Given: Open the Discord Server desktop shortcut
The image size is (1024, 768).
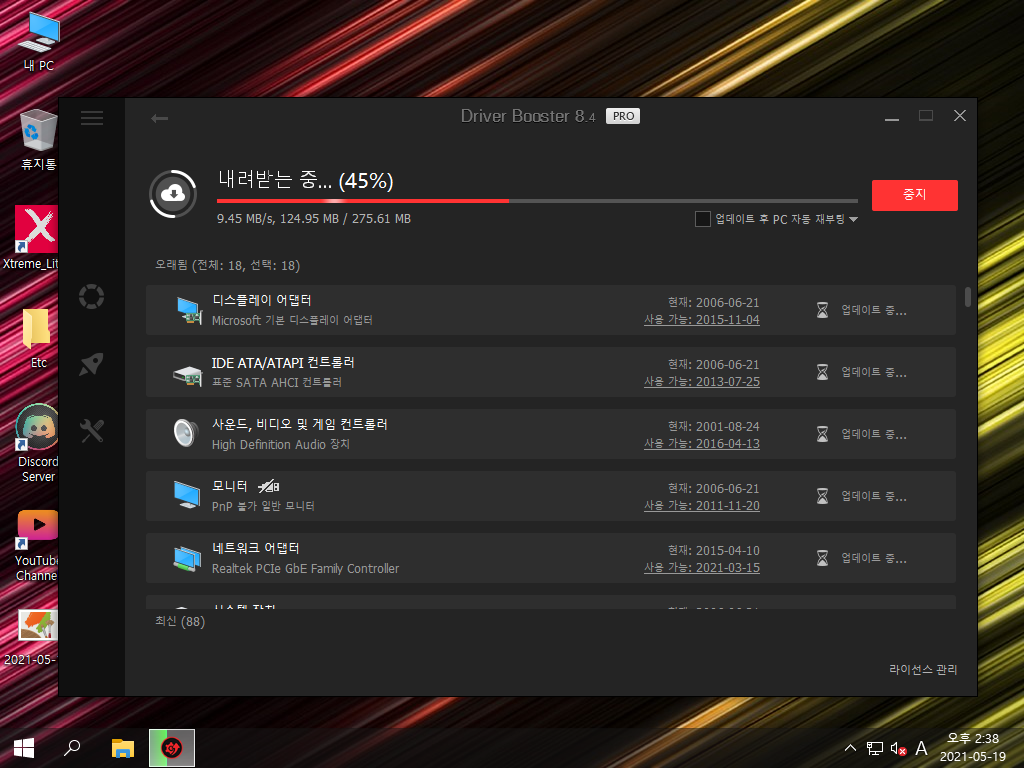Looking at the screenshot, I should tap(37, 443).
